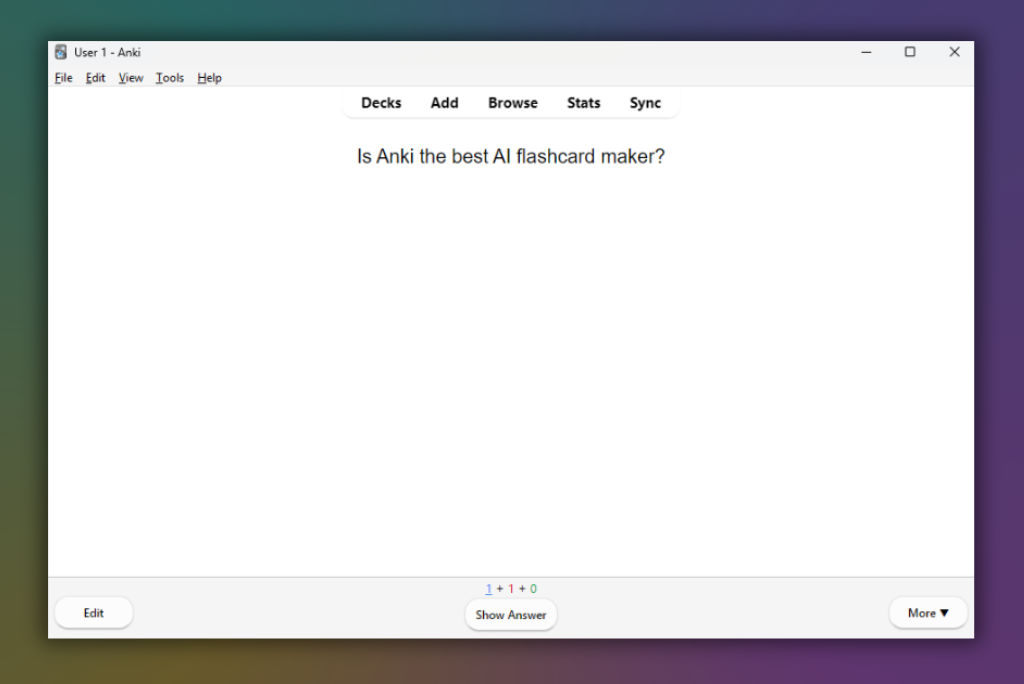The image size is (1024, 684).
Task: Open the card Browser
Action: 512,102
